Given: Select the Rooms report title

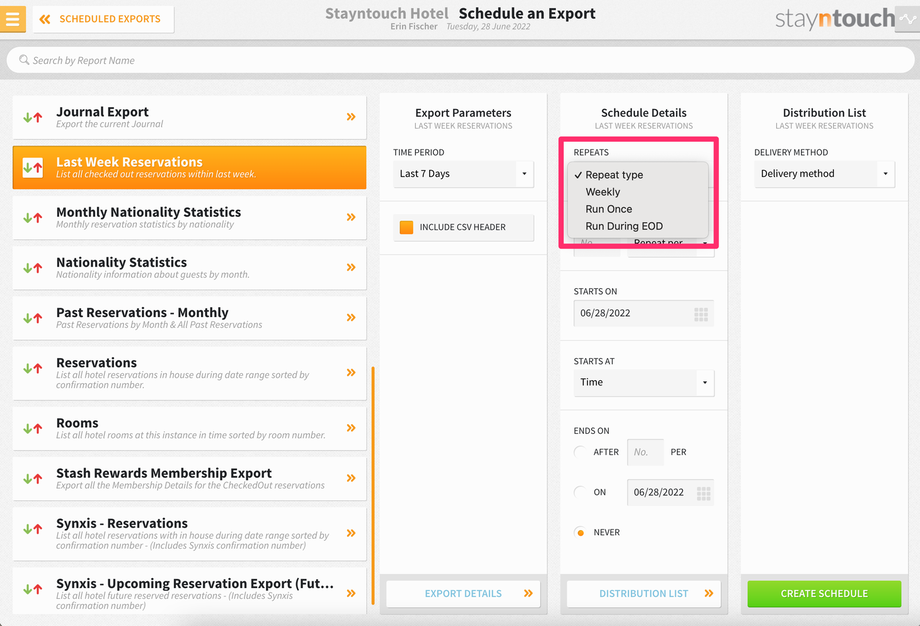Looking at the screenshot, I should click(x=77, y=423).
